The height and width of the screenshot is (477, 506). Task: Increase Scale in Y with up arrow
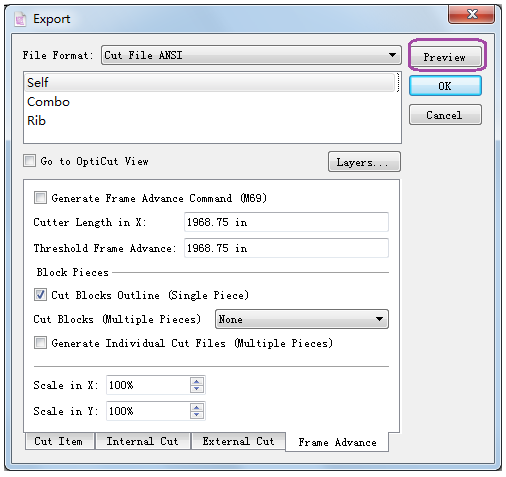(197, 407)
